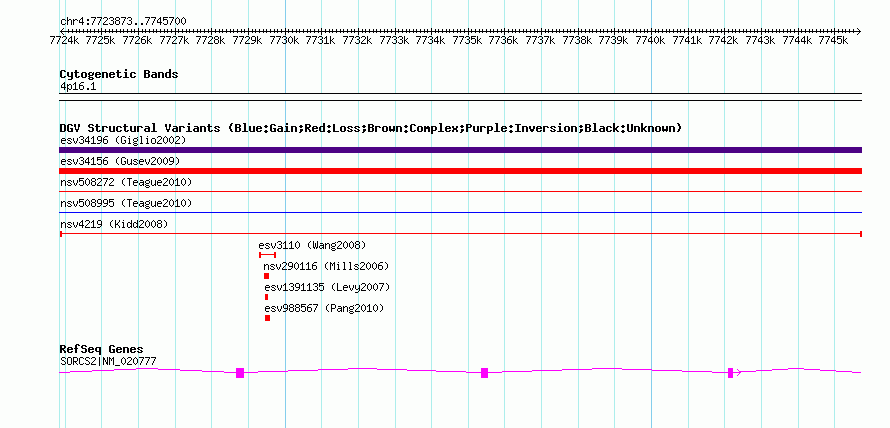Select the esv1391135 small red feature
The height and width of the screenshot is (428, 890).
(266, 297)
